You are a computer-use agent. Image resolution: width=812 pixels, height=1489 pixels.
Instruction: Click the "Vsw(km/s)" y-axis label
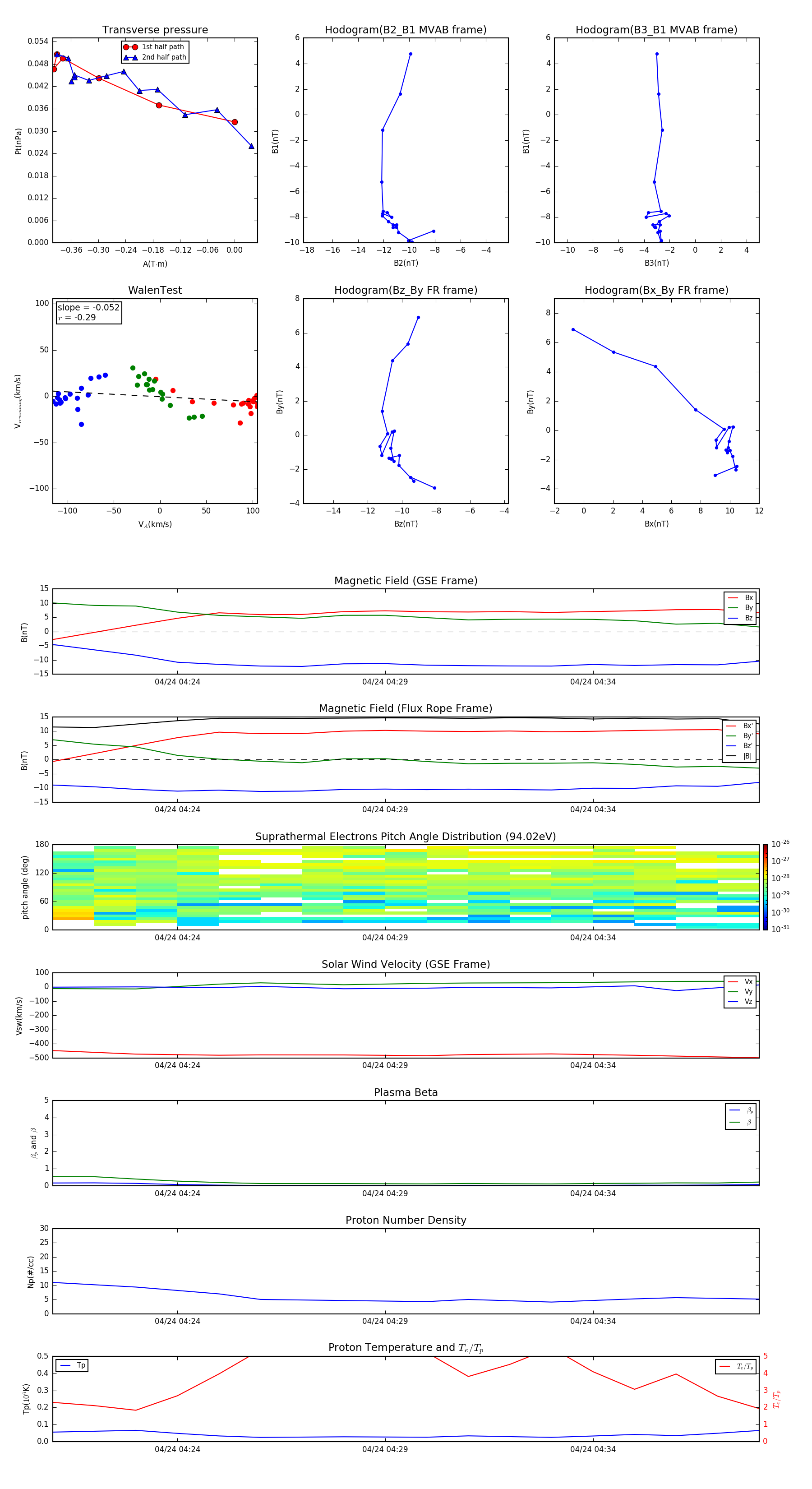18,1015
